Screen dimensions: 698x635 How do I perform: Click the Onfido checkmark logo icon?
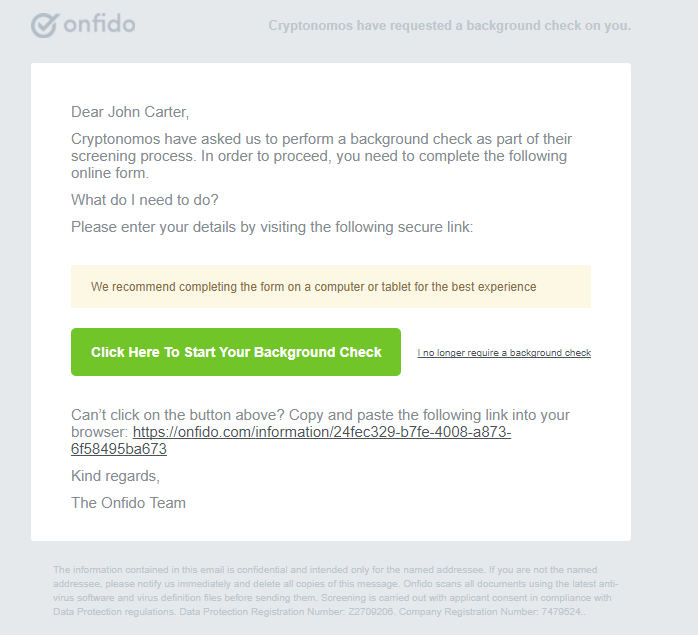point(45,25)
